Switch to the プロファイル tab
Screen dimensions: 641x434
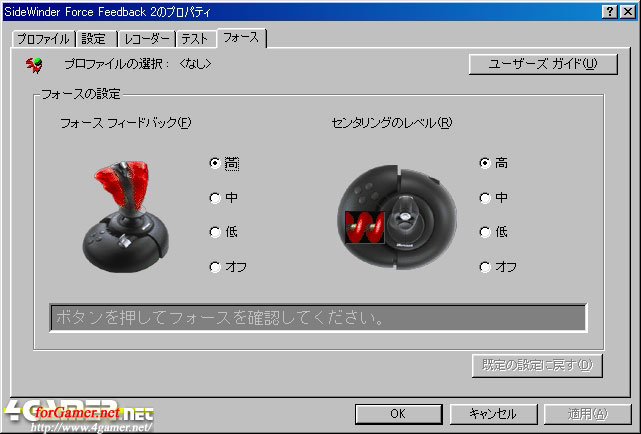[x=43, y=39]
